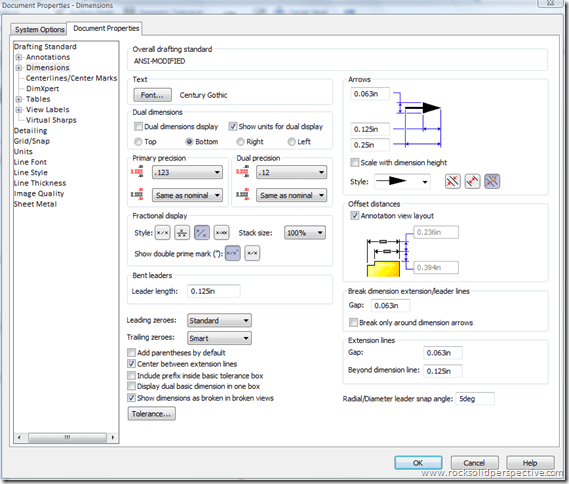
Task: Select the diagonal fraction style icon
Action: pos(201,233)
